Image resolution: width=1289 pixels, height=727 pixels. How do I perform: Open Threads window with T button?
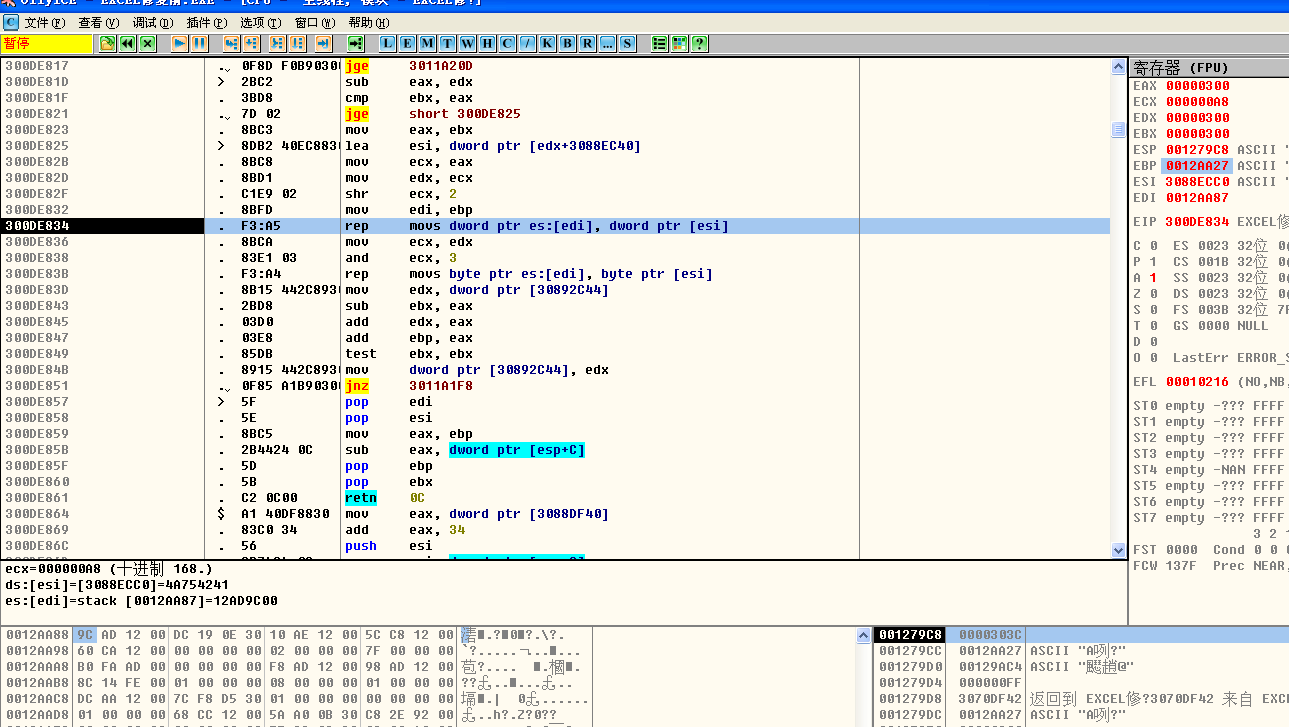click(447, 43)
